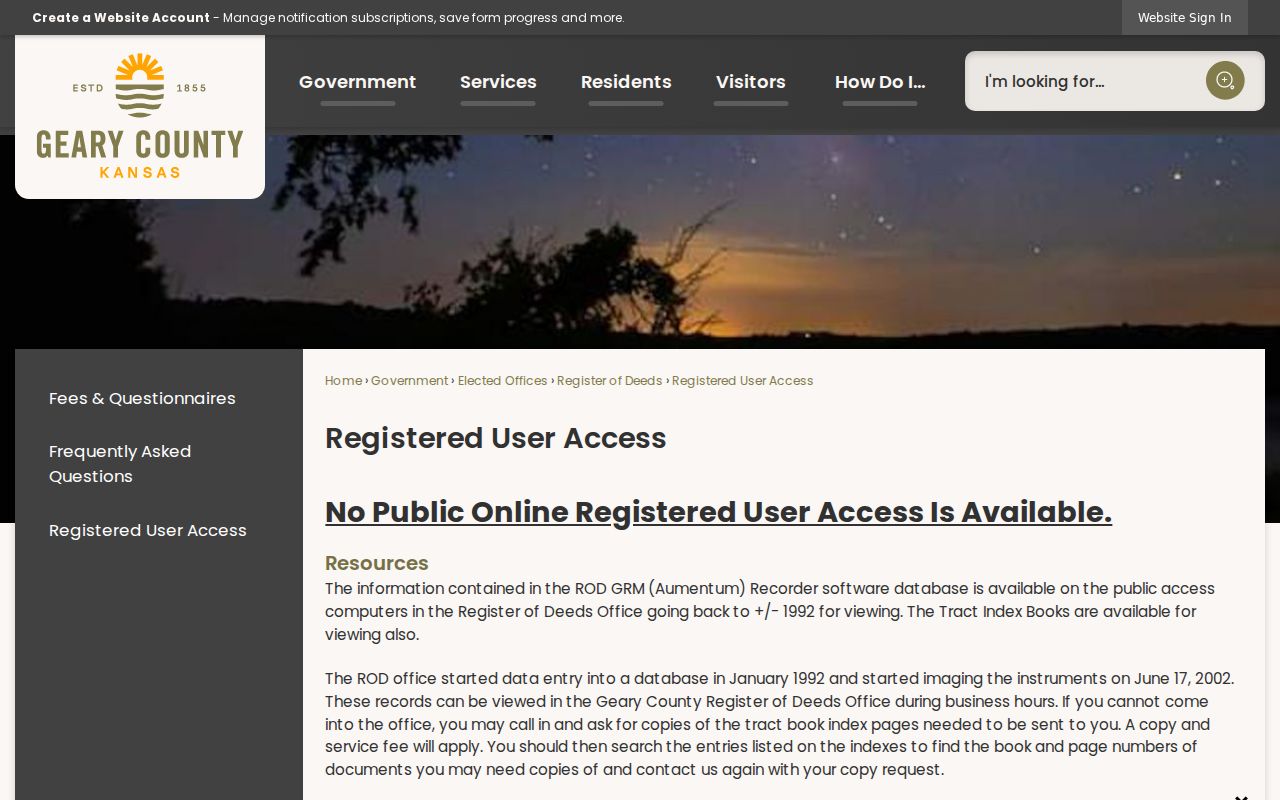Close the popup with the X icon at bottom right
The height and width of the screenshot is (800, 1280).
1241,796
